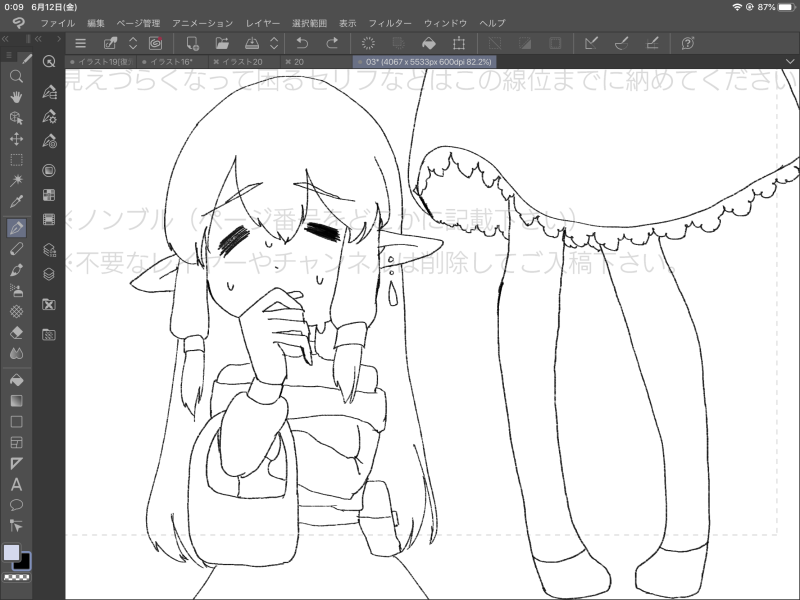Select the Balloon tool
800x600 pixels.
[16, 505]
